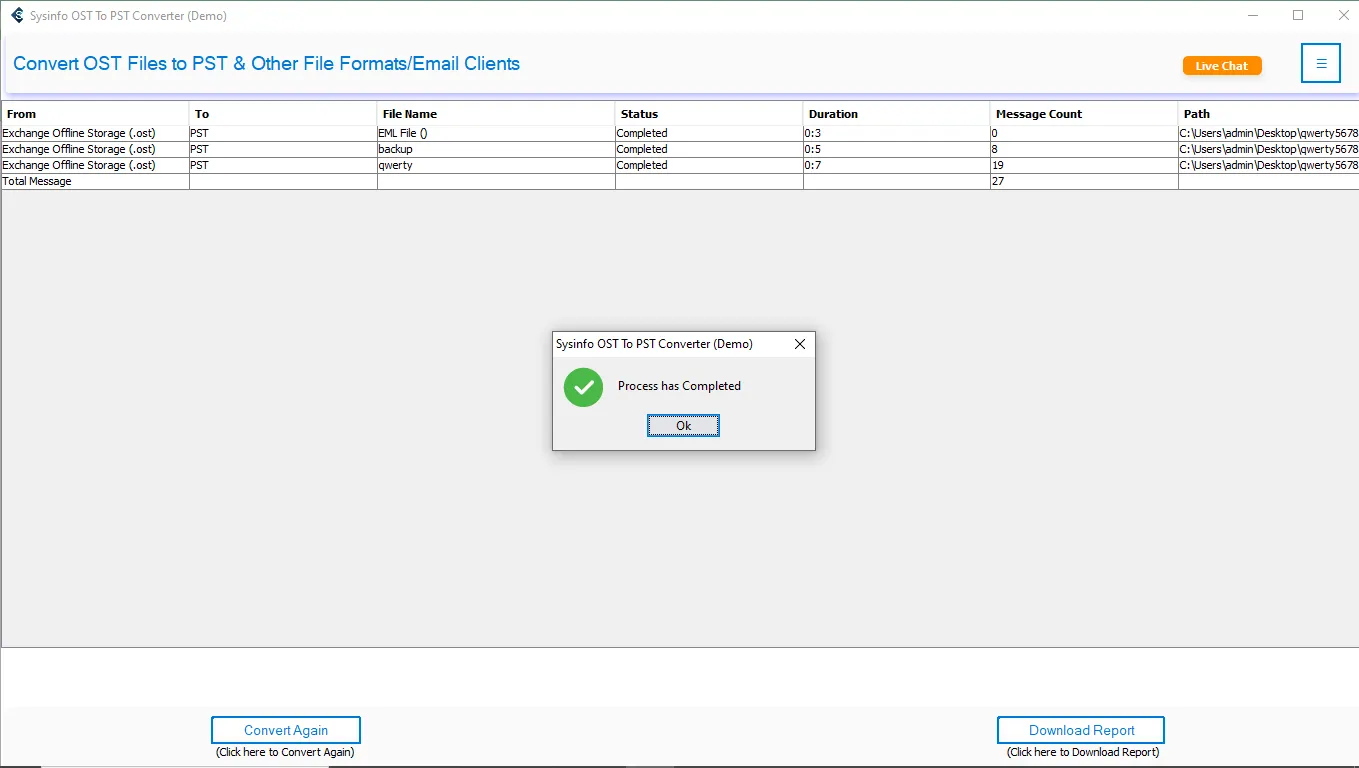Maximize the Sysinfo converter window
Screen dimensions: 1359x768
[x=1298, y=15]
